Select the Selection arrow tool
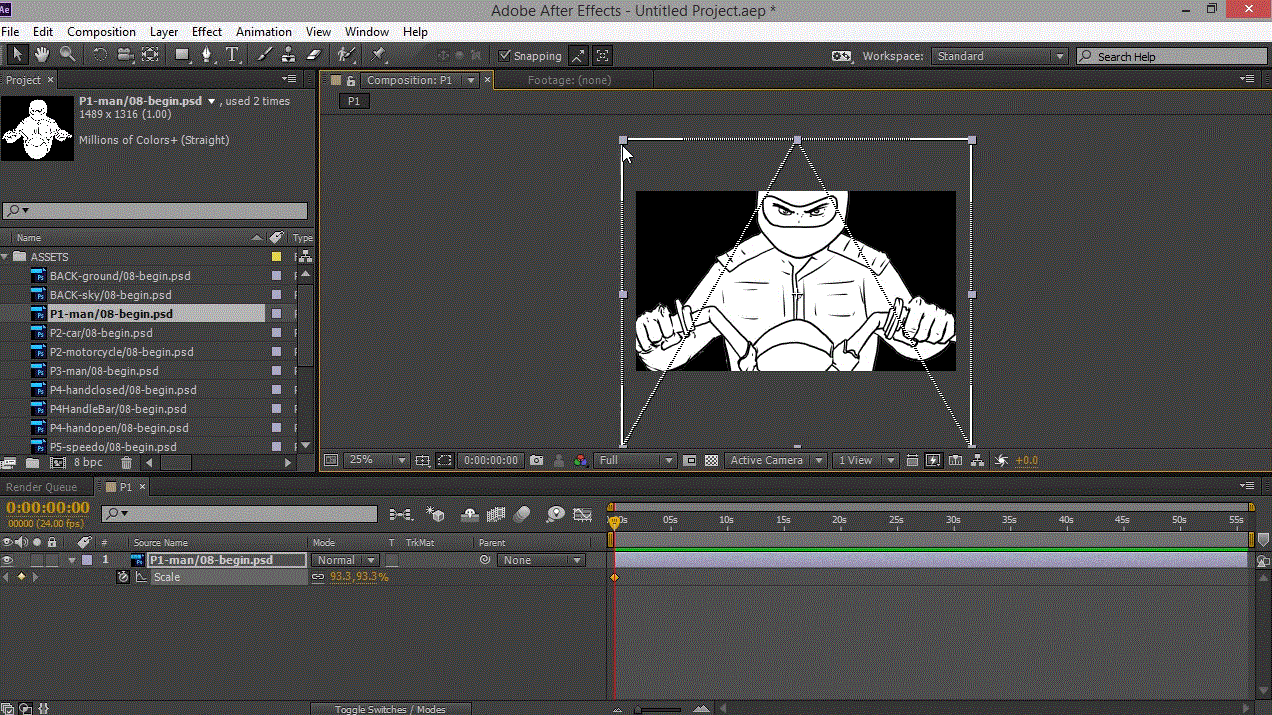Viewport: 1272px width, 715px height. click(x=17, y=55)
